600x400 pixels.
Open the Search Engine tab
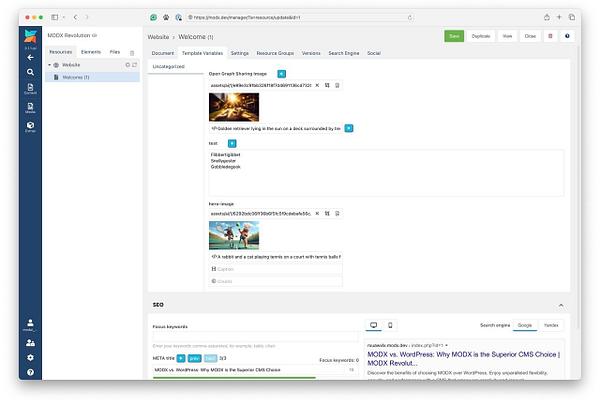(344, 53)
